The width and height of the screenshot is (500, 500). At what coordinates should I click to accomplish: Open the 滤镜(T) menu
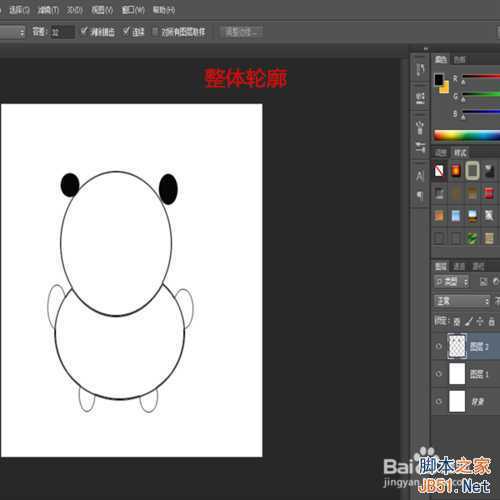coord(48,10)
